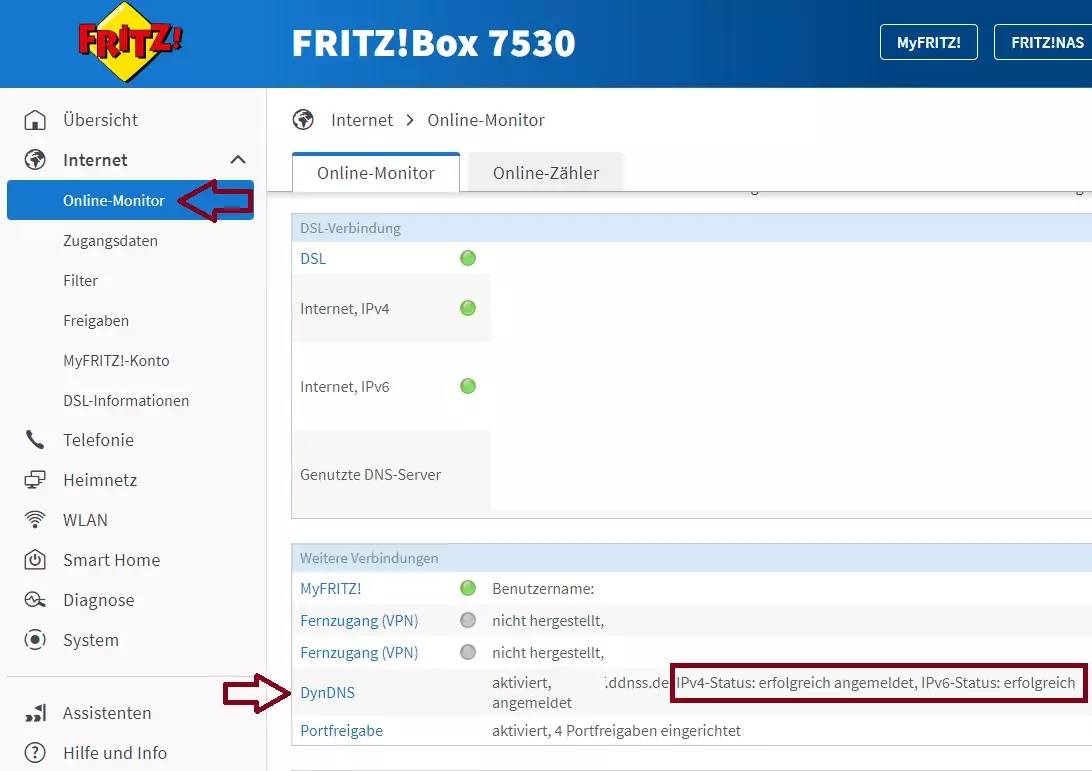Open the Assistenten menu entry
The image size is (1092, 771).
click(107, 713)
